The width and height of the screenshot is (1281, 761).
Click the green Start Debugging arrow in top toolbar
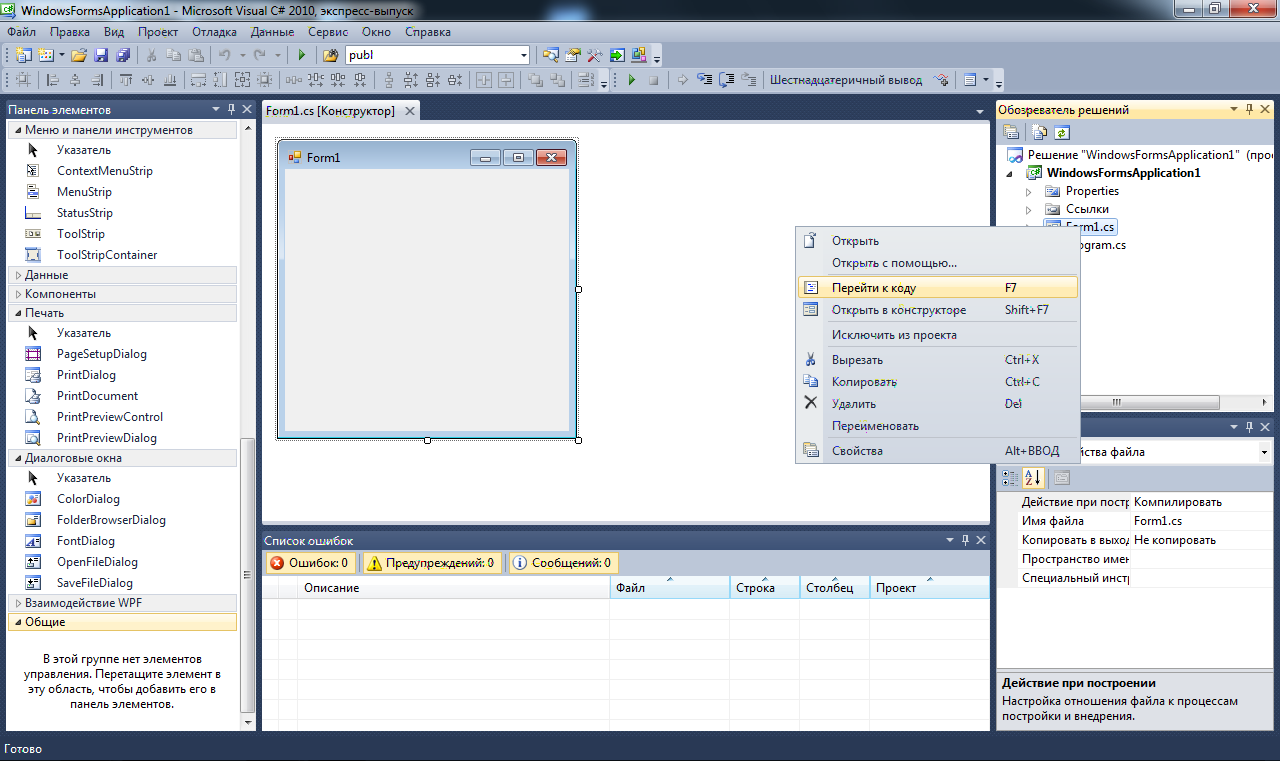301,55
